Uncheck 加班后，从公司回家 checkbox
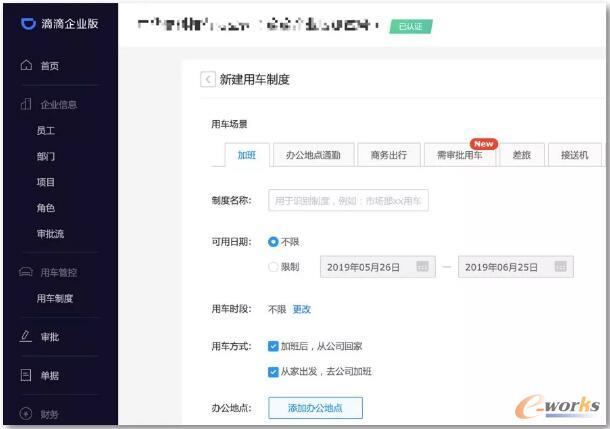610x429 pixels. (x=273, y=346)
